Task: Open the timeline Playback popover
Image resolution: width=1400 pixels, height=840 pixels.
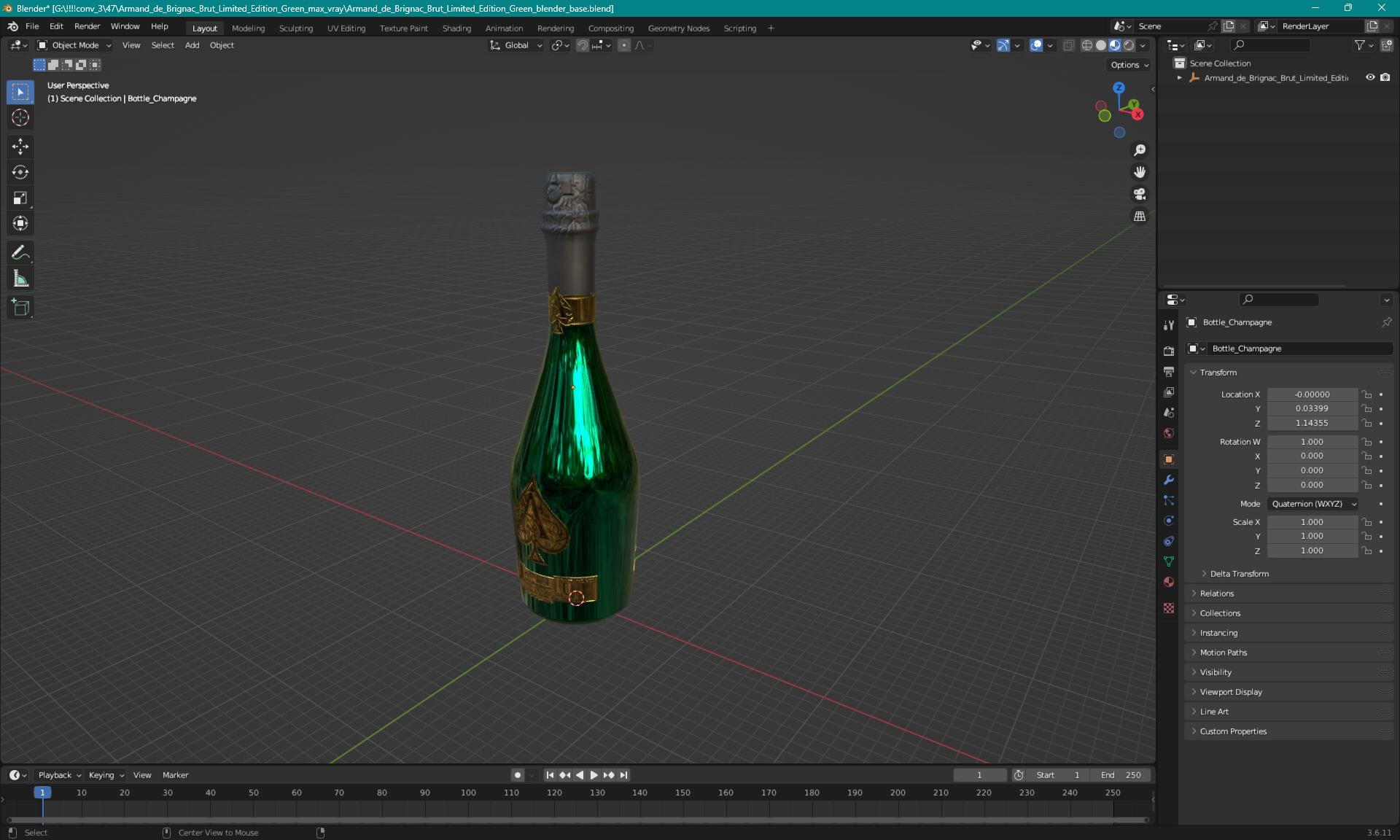Action: coord(59,775)
